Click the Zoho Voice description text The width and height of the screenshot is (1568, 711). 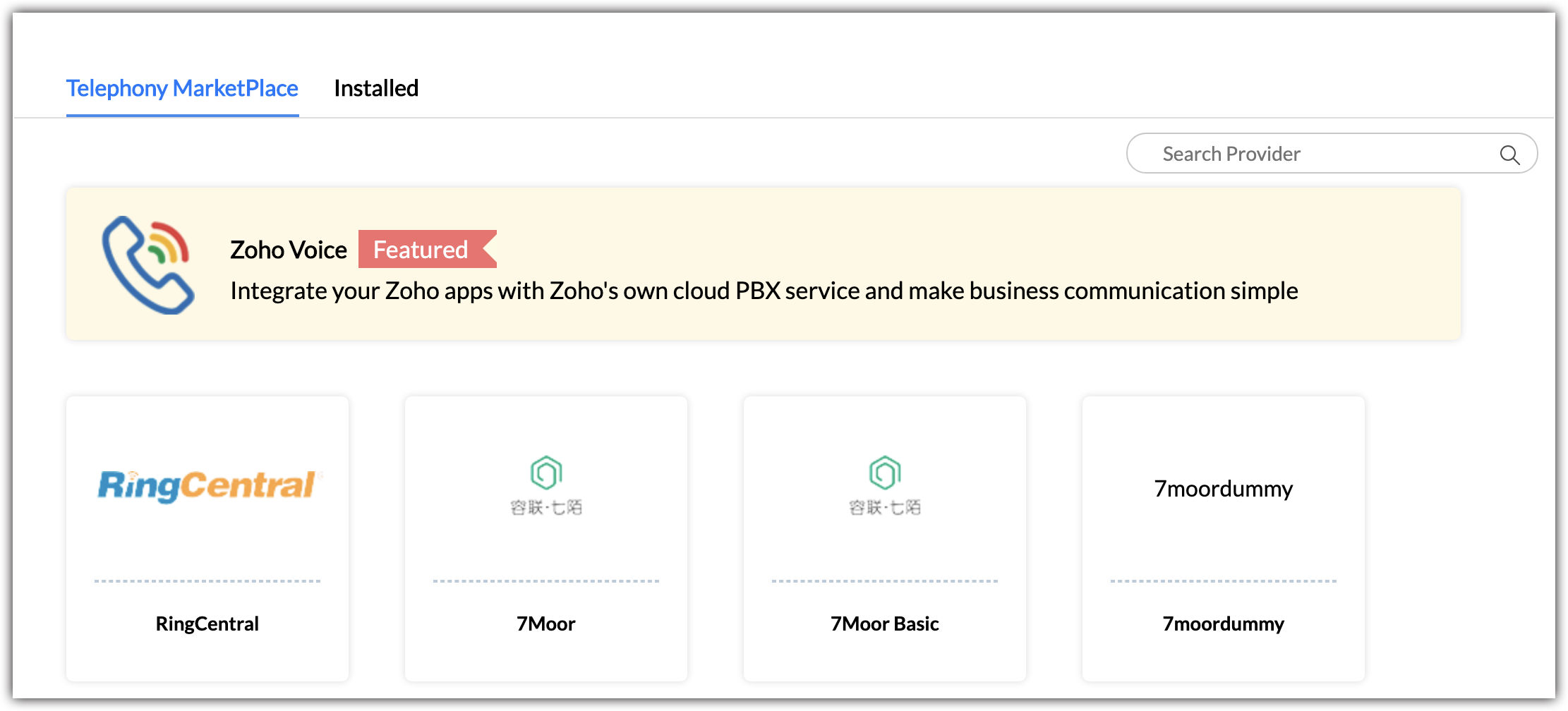(x=764, y=291)
